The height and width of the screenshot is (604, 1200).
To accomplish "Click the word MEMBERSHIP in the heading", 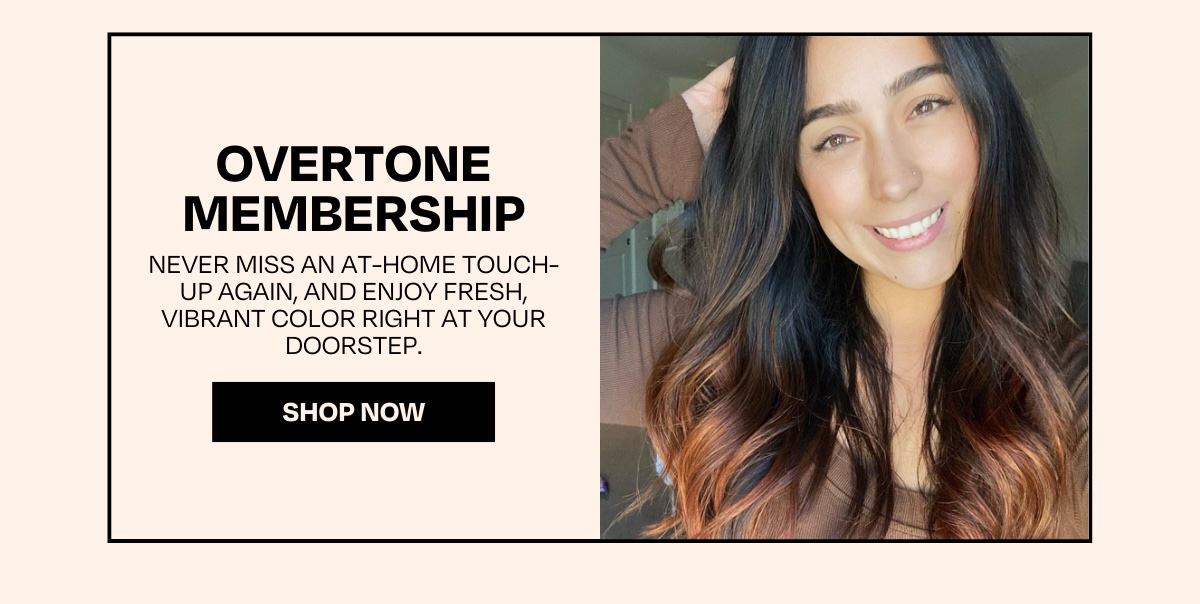I will [x=354, y=213].
